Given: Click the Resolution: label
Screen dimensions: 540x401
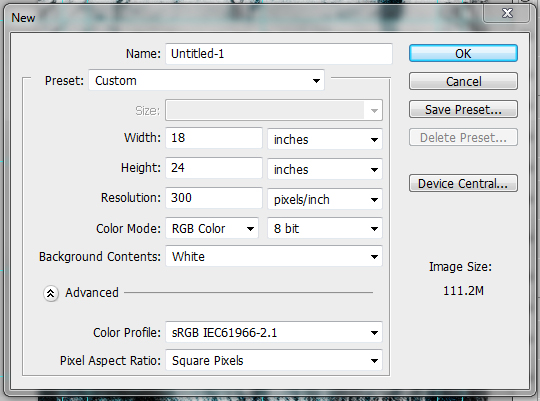Looking at the screenshot, I should coord(131,198).
